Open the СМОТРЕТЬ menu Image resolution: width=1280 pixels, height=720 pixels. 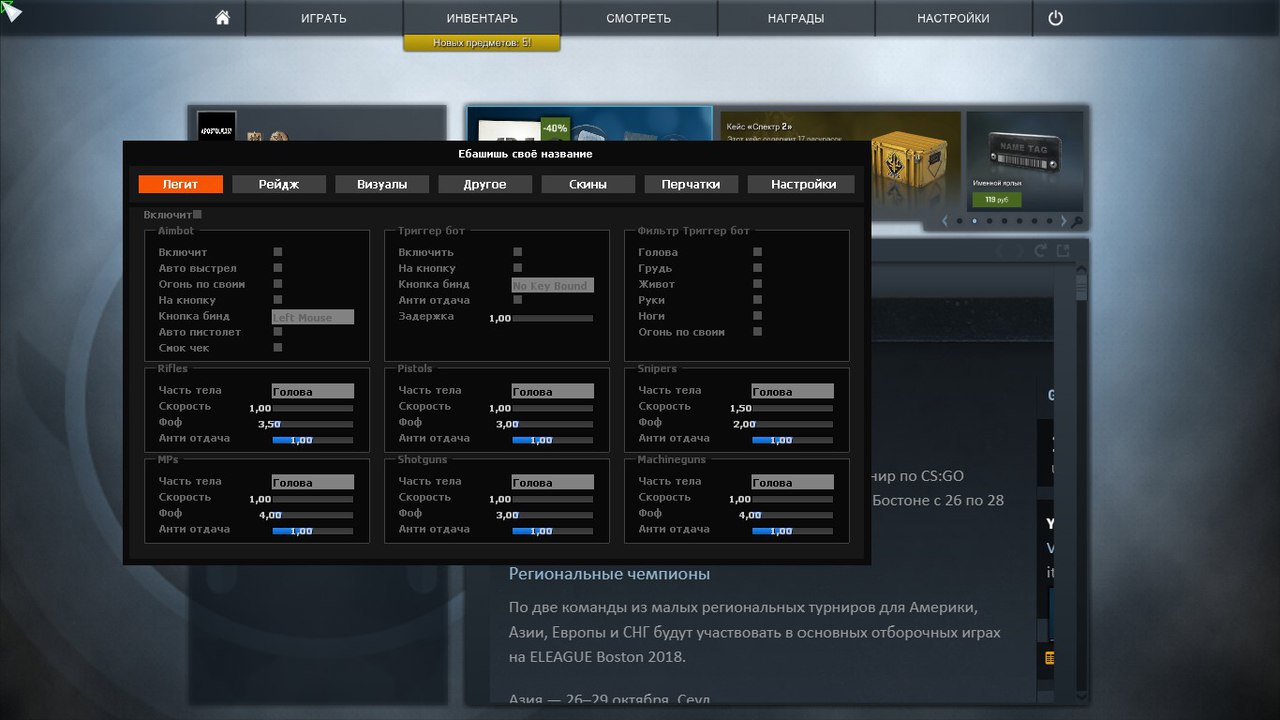coord(639,18)
